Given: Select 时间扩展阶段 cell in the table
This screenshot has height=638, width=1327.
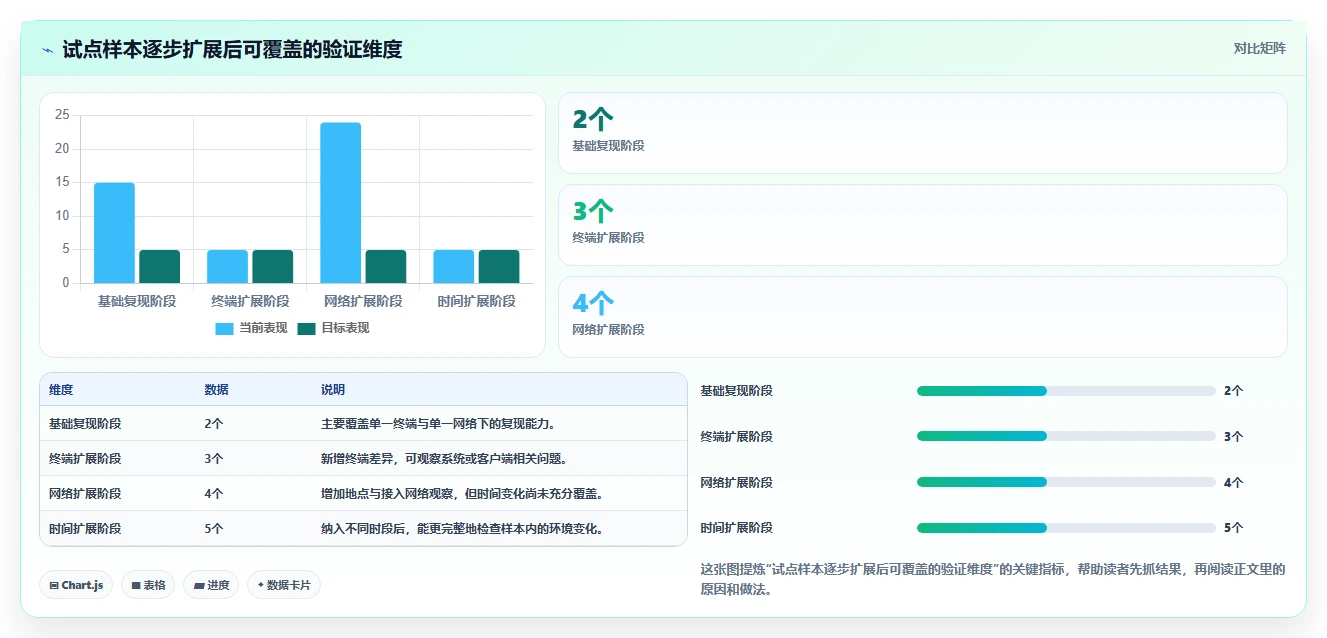Looking at the screenshot, I should 85,529.
